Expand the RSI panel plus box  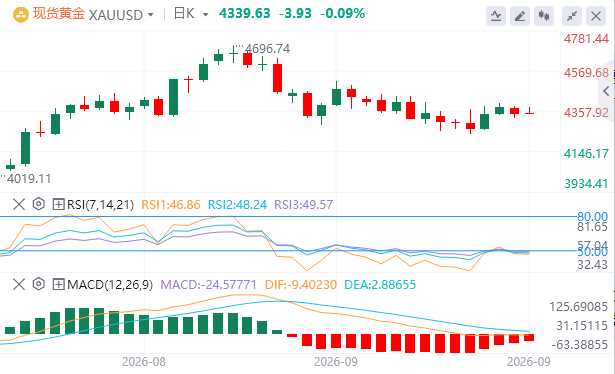click(x=58, y=204)
